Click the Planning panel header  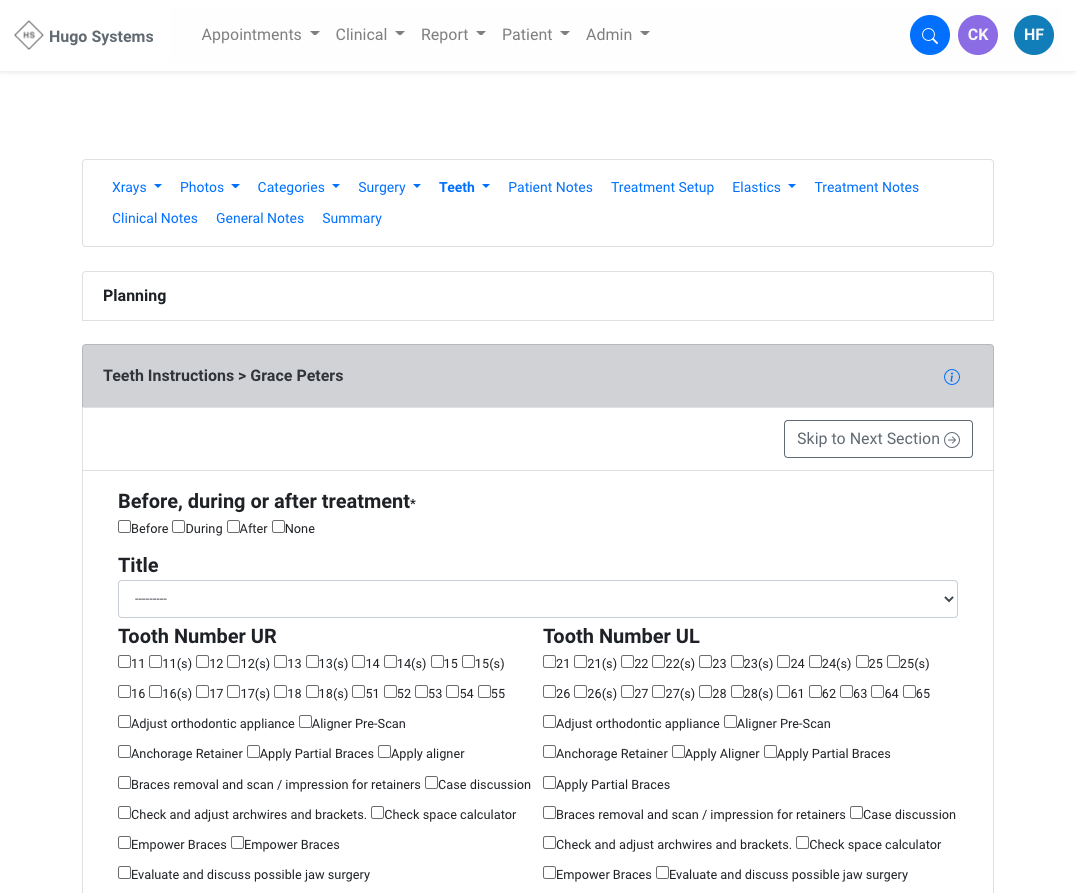coord(537,296)
